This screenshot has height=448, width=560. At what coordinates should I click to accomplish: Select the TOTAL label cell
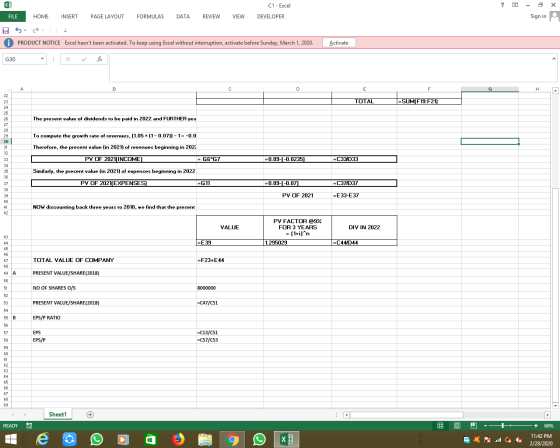(364, 101)
